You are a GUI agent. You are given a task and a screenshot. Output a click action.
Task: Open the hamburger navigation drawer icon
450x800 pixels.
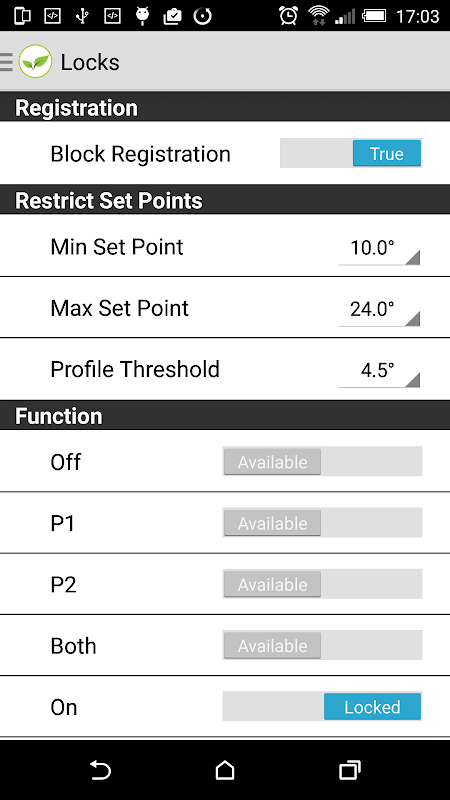(6, 62)
